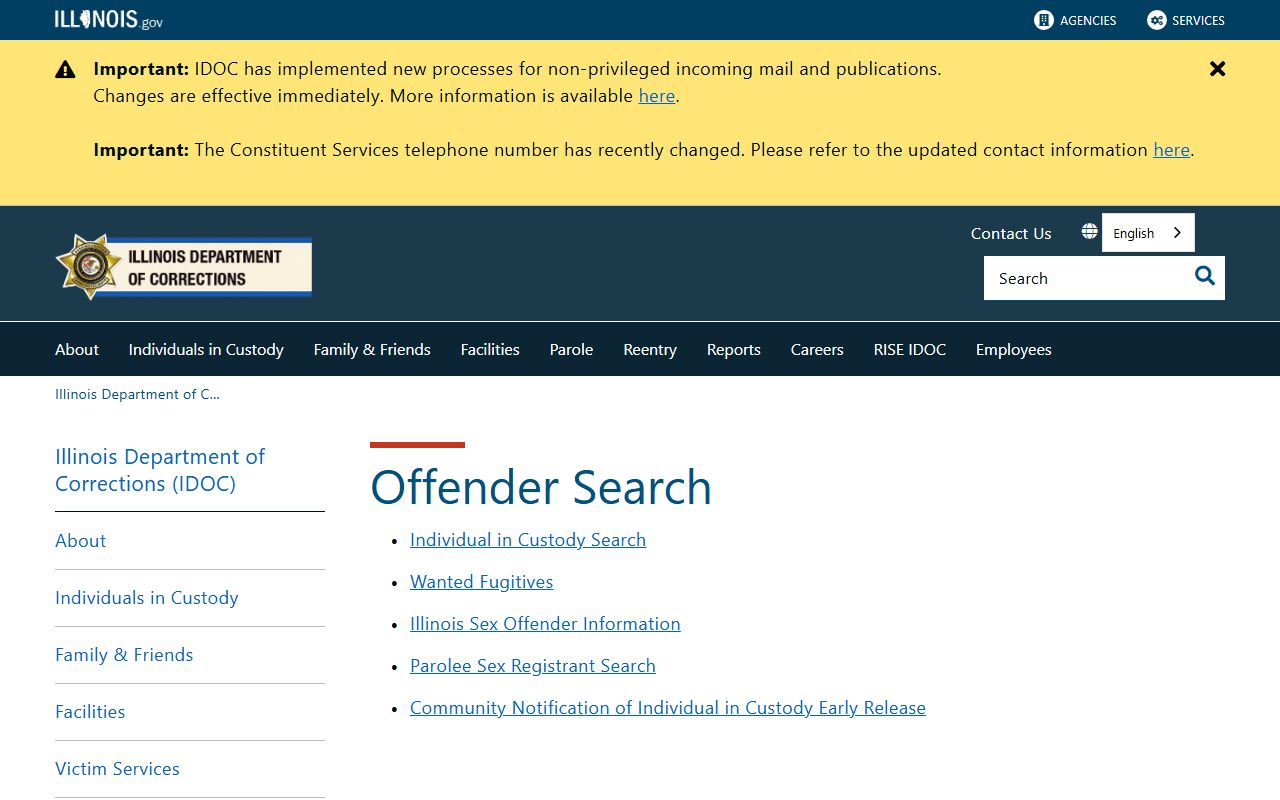This screenshot has width=1280, height=800.
Task: Open Employees nav menu
Action: 1014,349
